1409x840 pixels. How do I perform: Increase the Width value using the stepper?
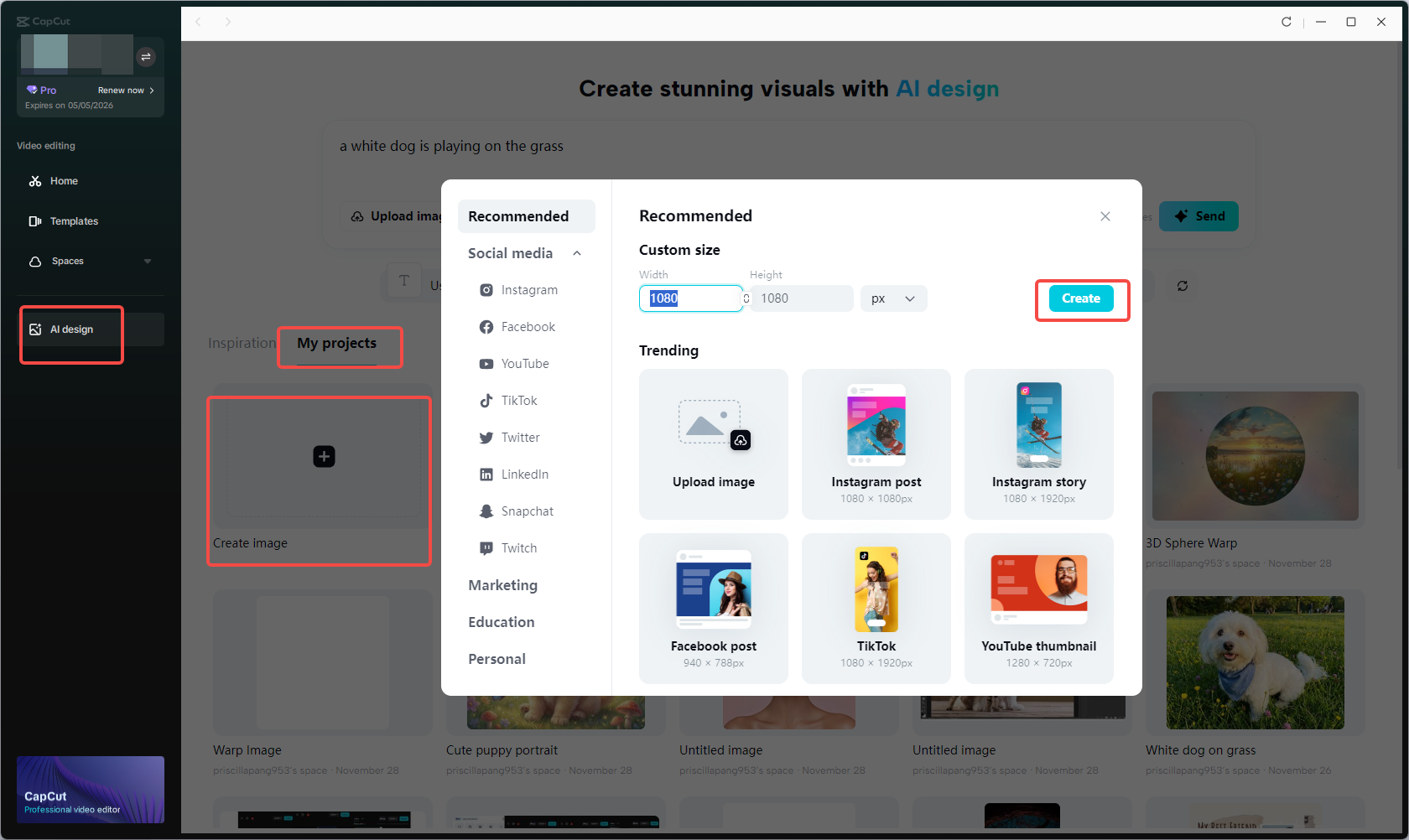745,294
